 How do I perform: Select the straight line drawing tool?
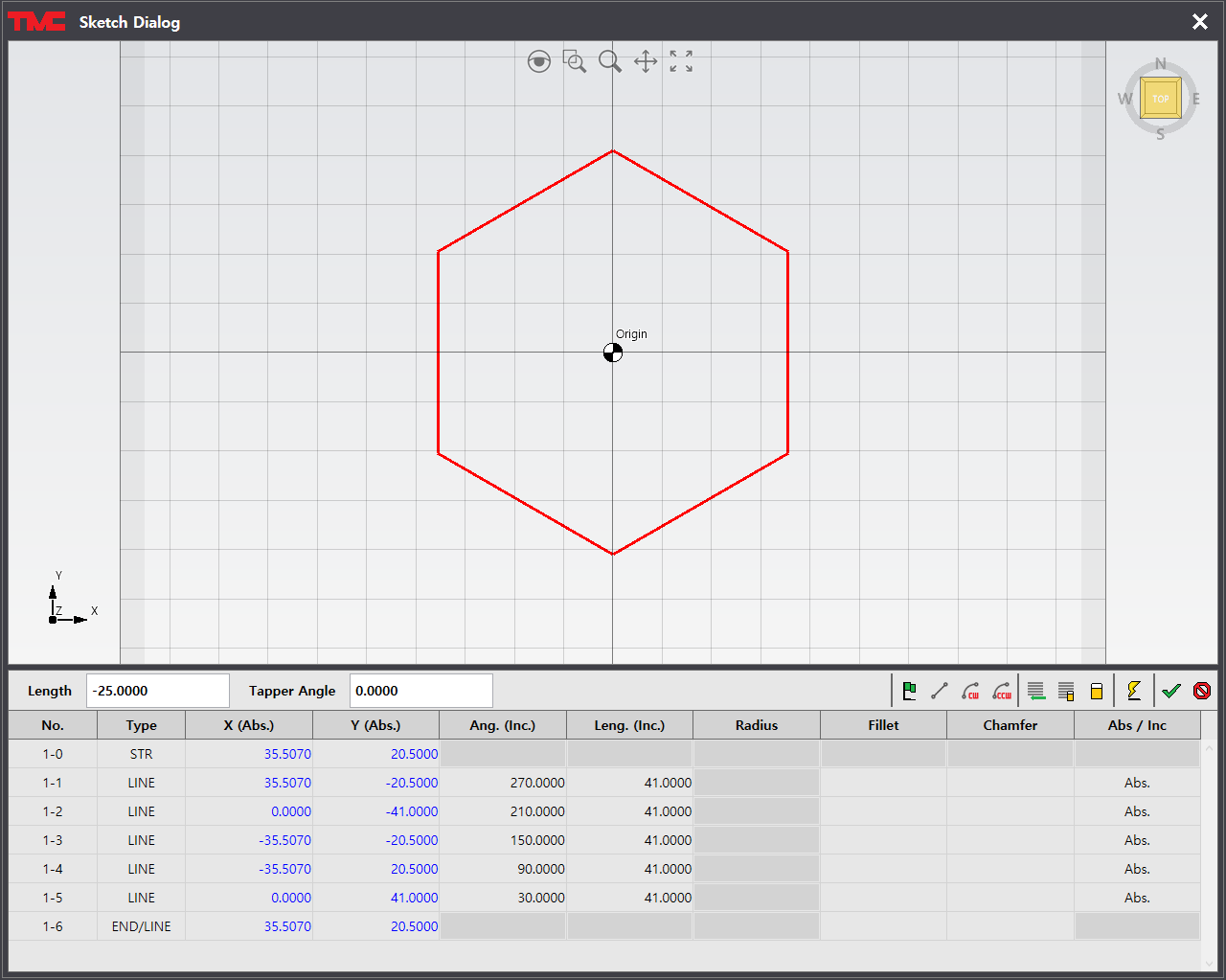click(x=940, y=691)
